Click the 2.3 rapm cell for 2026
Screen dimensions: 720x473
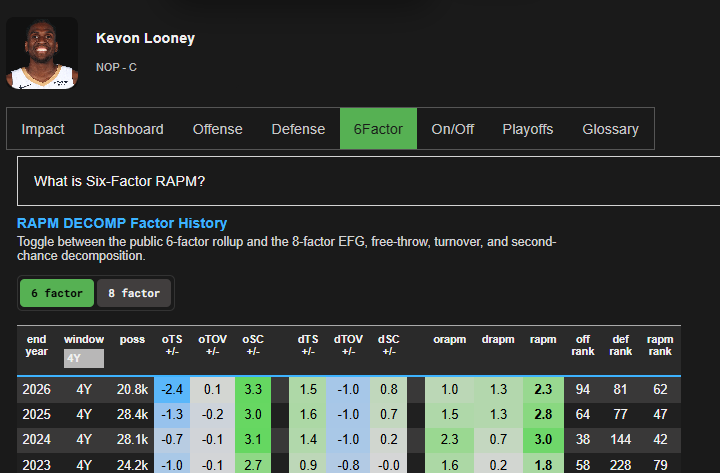[543, 389]
